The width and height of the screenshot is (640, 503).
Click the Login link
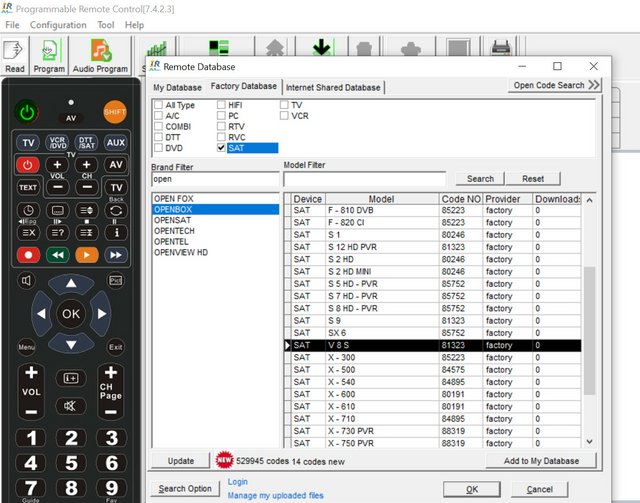coord(238,482)
